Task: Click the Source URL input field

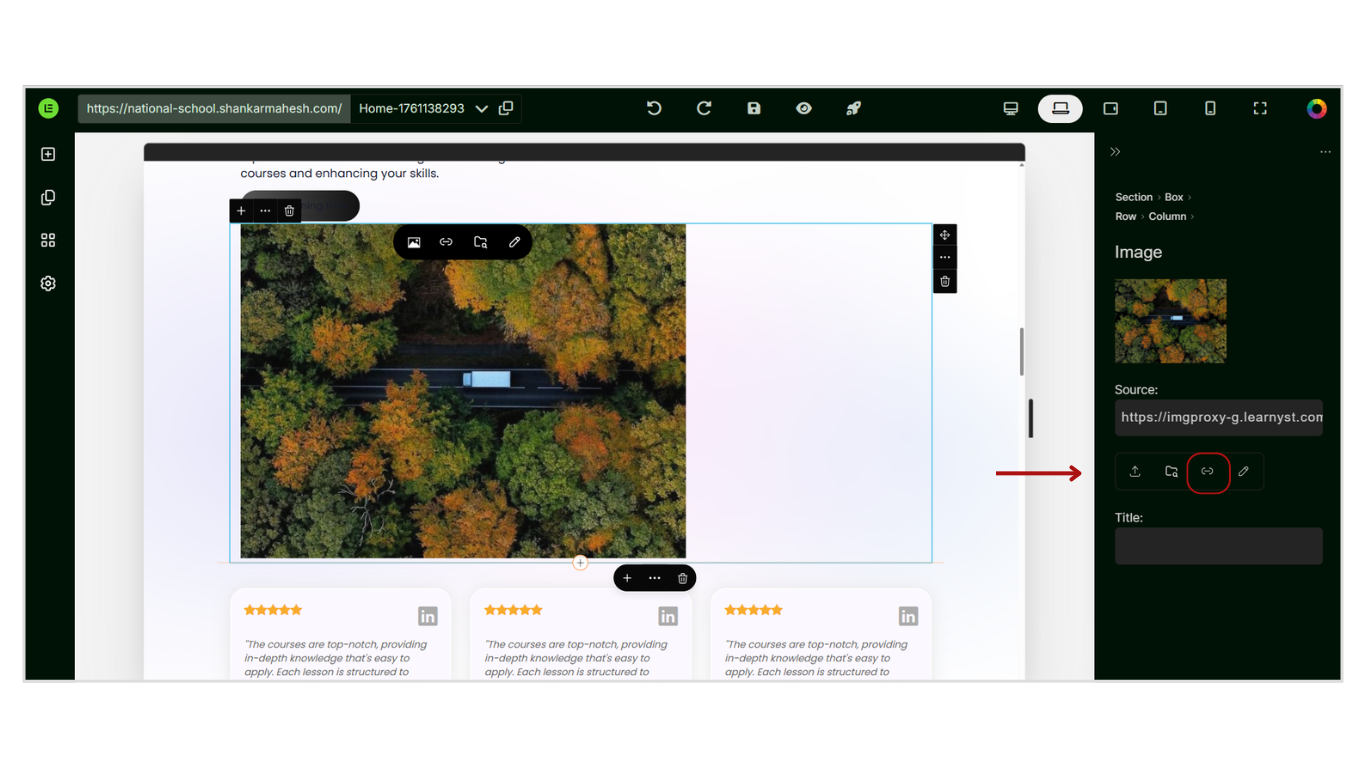Action: coord(1219,417)
